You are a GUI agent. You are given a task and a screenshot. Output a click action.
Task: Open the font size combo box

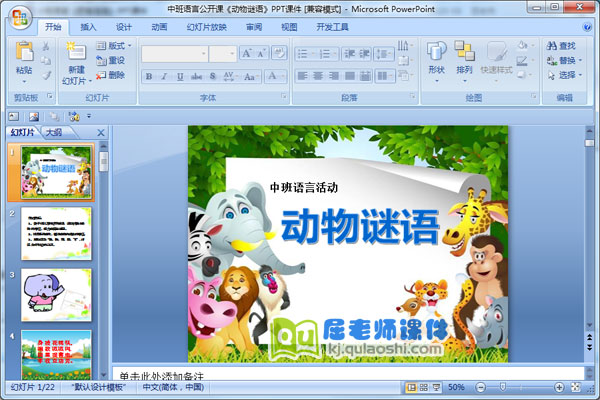[x=223, y=54]
